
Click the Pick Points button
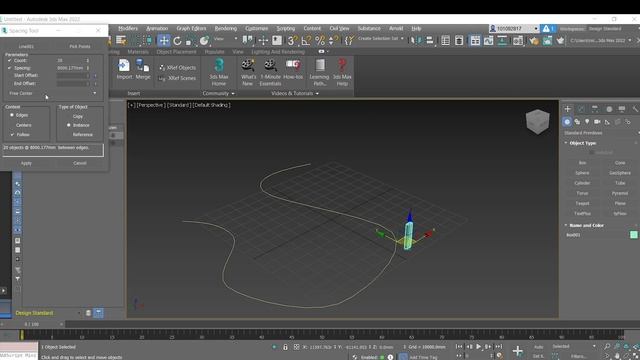[x=80, y=47]
